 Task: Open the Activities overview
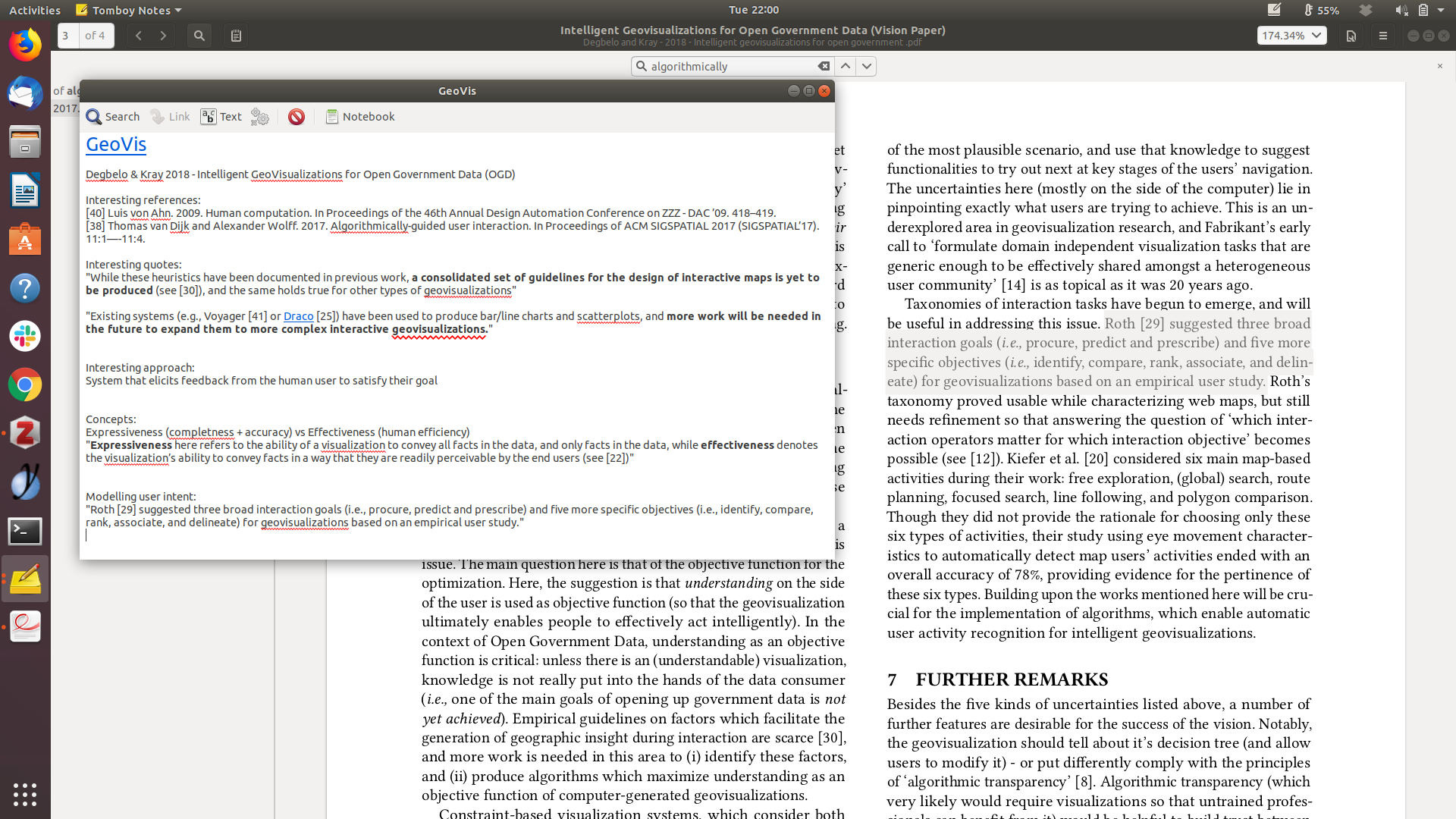click(35, 10)
